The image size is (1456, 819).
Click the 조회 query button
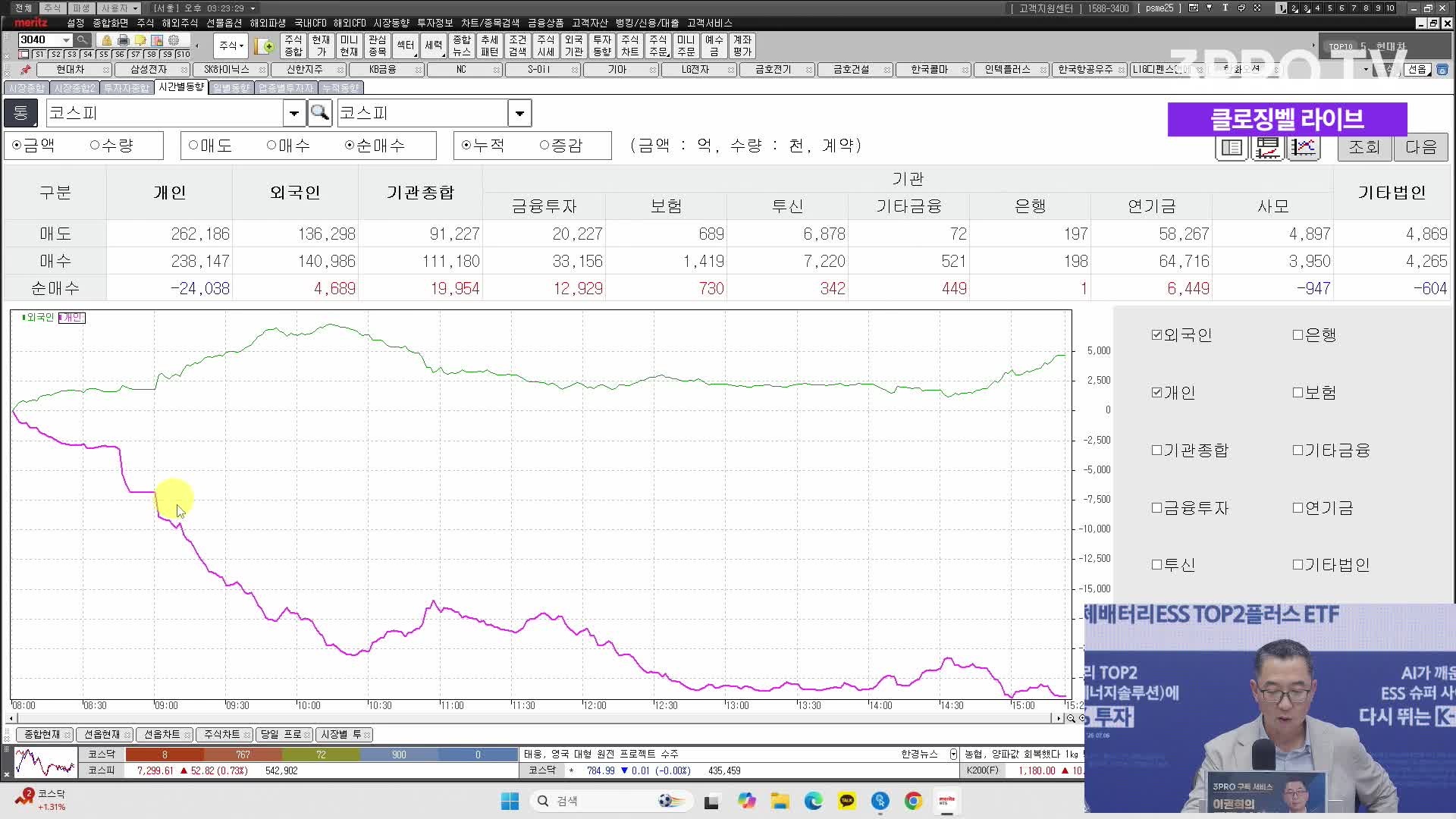click(x=1363, y=147)
